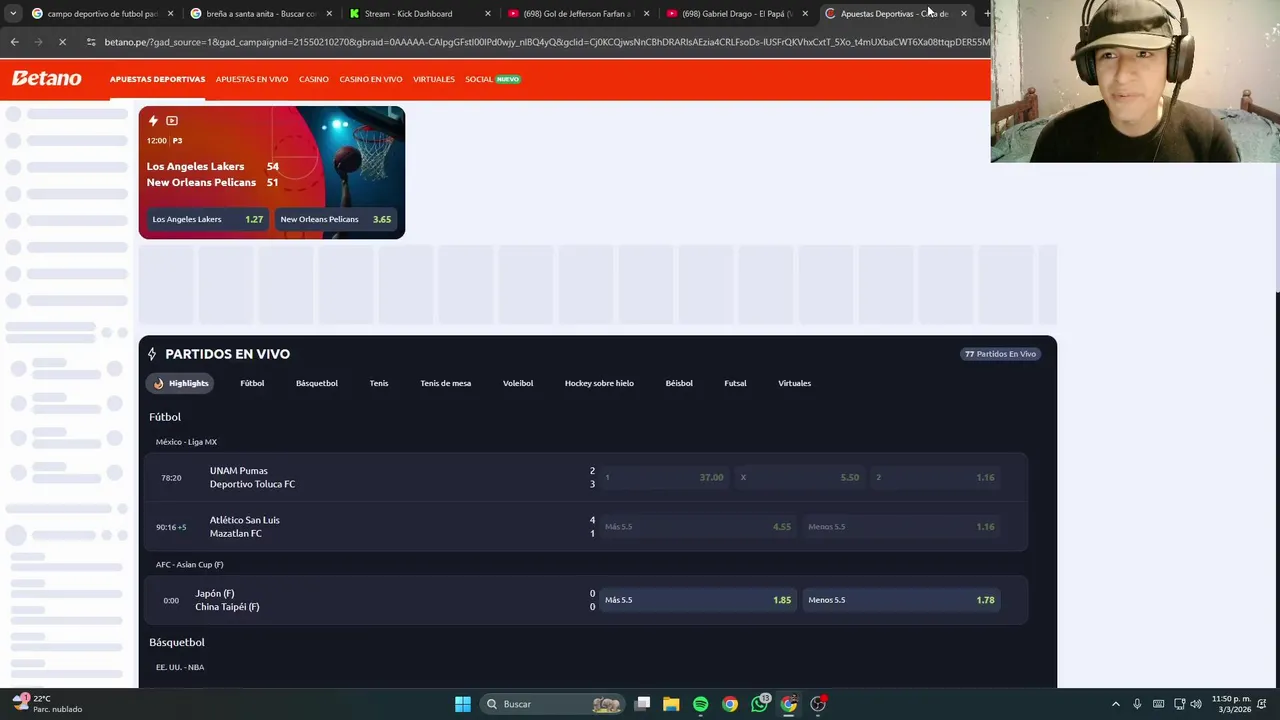The width and height of the screenshot is (1280, 720).
Task: Go back in browser
Action: click(14, 42)
